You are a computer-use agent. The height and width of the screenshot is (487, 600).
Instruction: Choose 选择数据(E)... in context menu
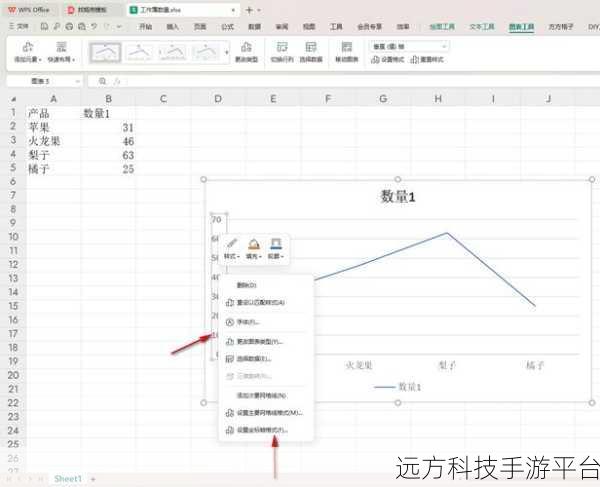(x=267, y=359)
